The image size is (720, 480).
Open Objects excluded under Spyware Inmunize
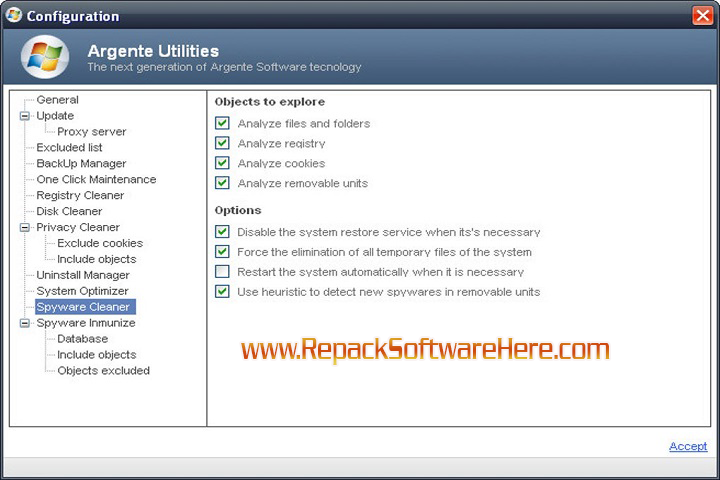[103, 371]
